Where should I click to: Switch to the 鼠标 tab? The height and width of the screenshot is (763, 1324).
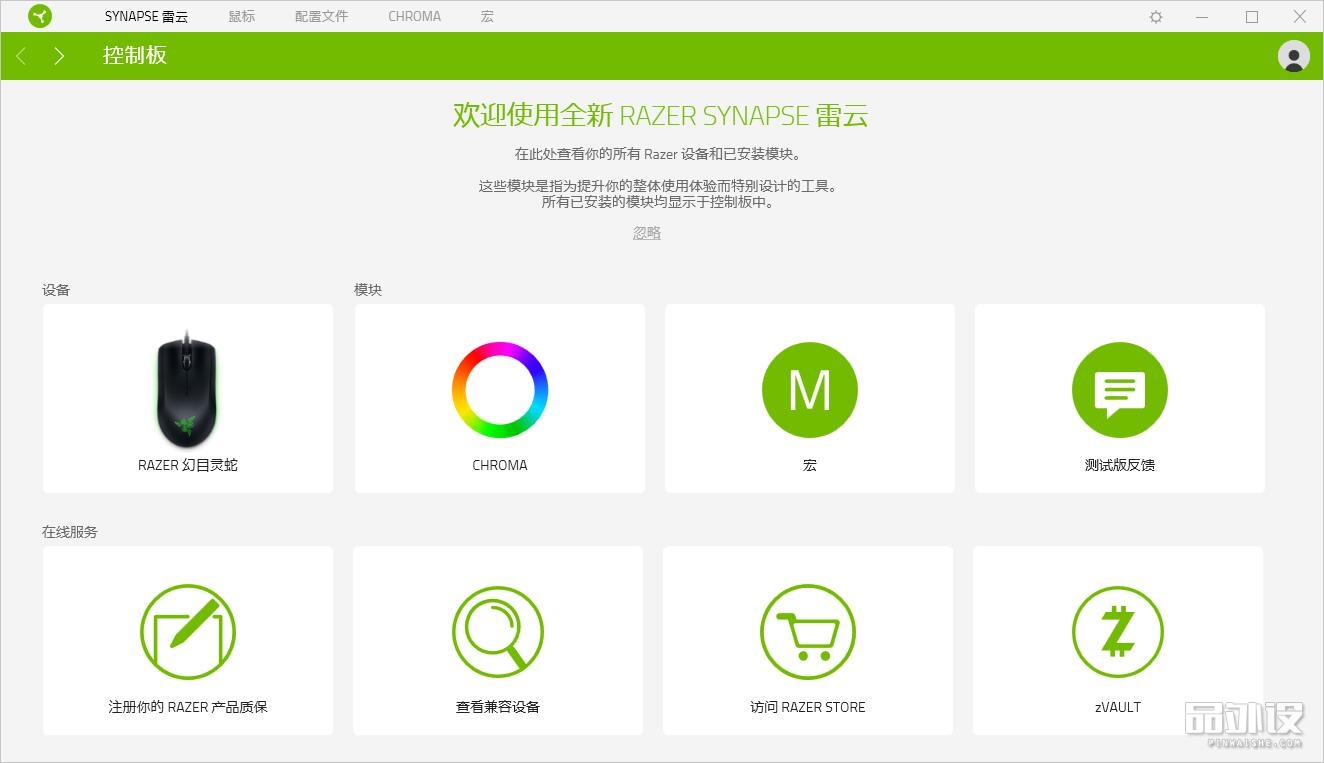(x=242, y=17)
